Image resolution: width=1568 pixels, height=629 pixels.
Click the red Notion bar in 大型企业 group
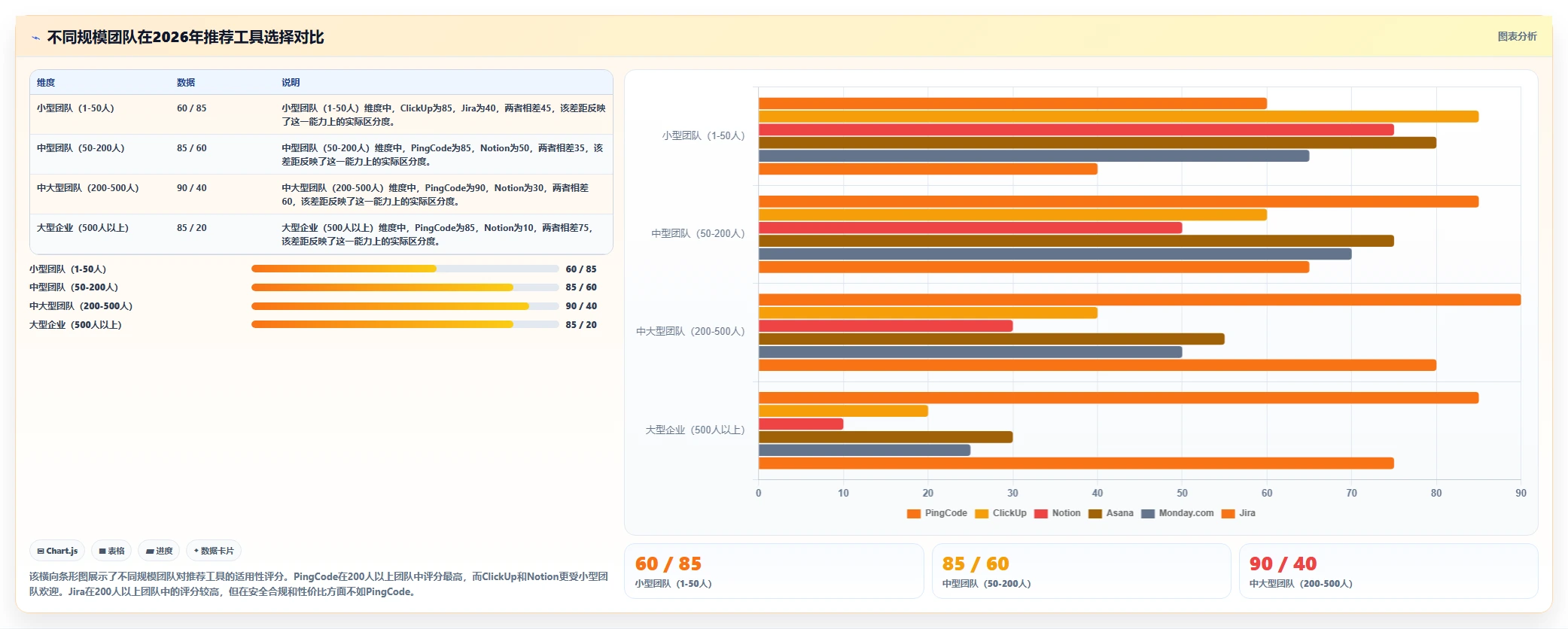pyautogui.click(x=801, y=424)
